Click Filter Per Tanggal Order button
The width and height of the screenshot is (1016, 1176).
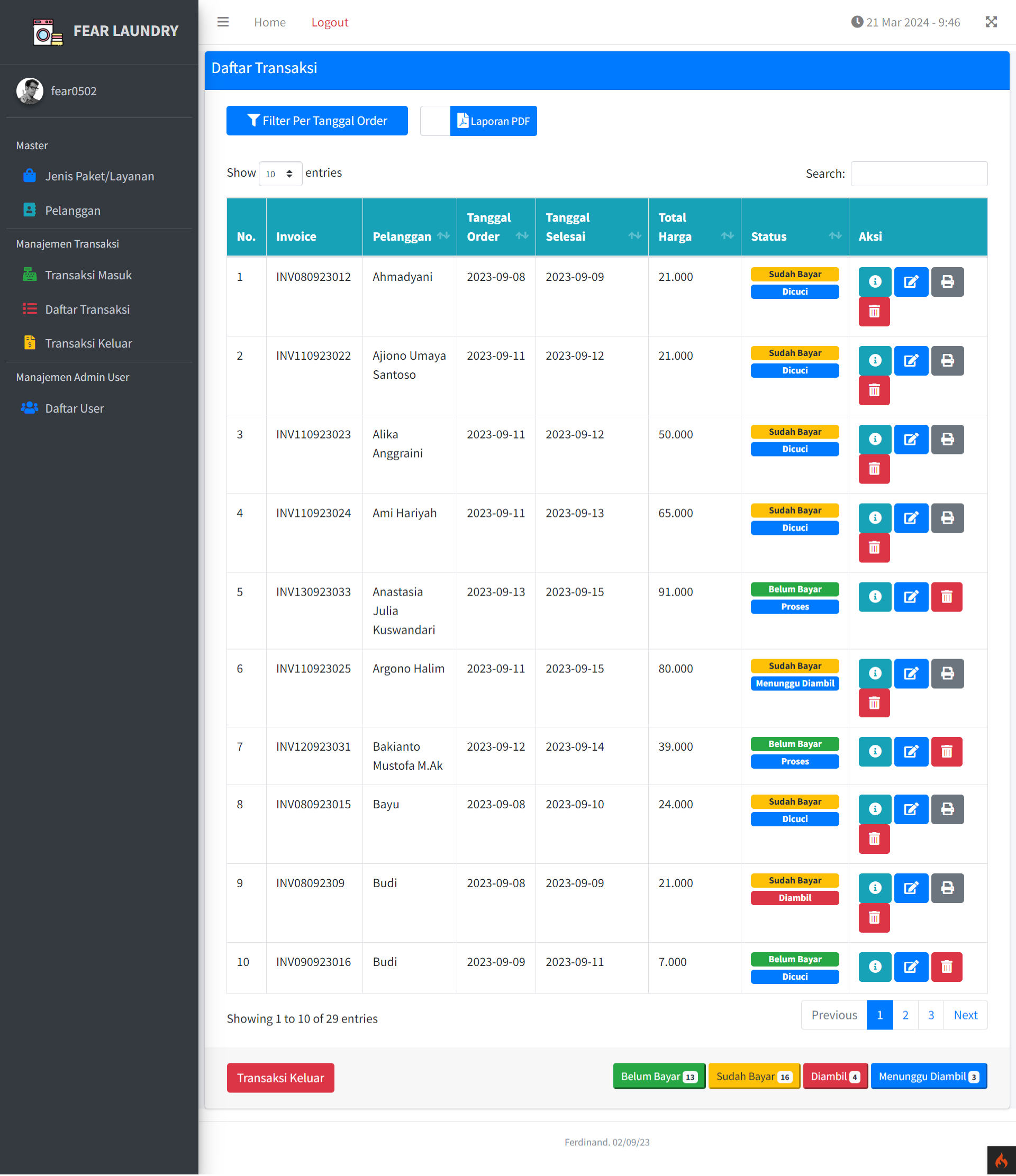click(x=317, y=120)
